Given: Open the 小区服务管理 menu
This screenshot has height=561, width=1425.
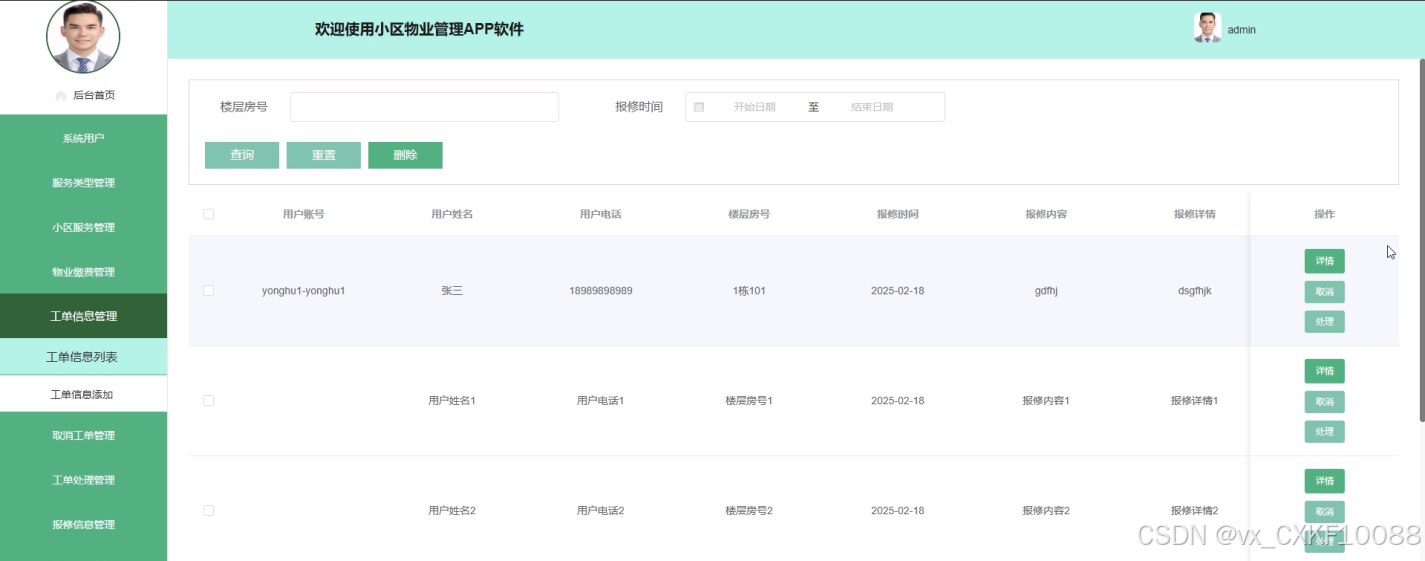Looking at the screenshot, I should click(83, 227).
